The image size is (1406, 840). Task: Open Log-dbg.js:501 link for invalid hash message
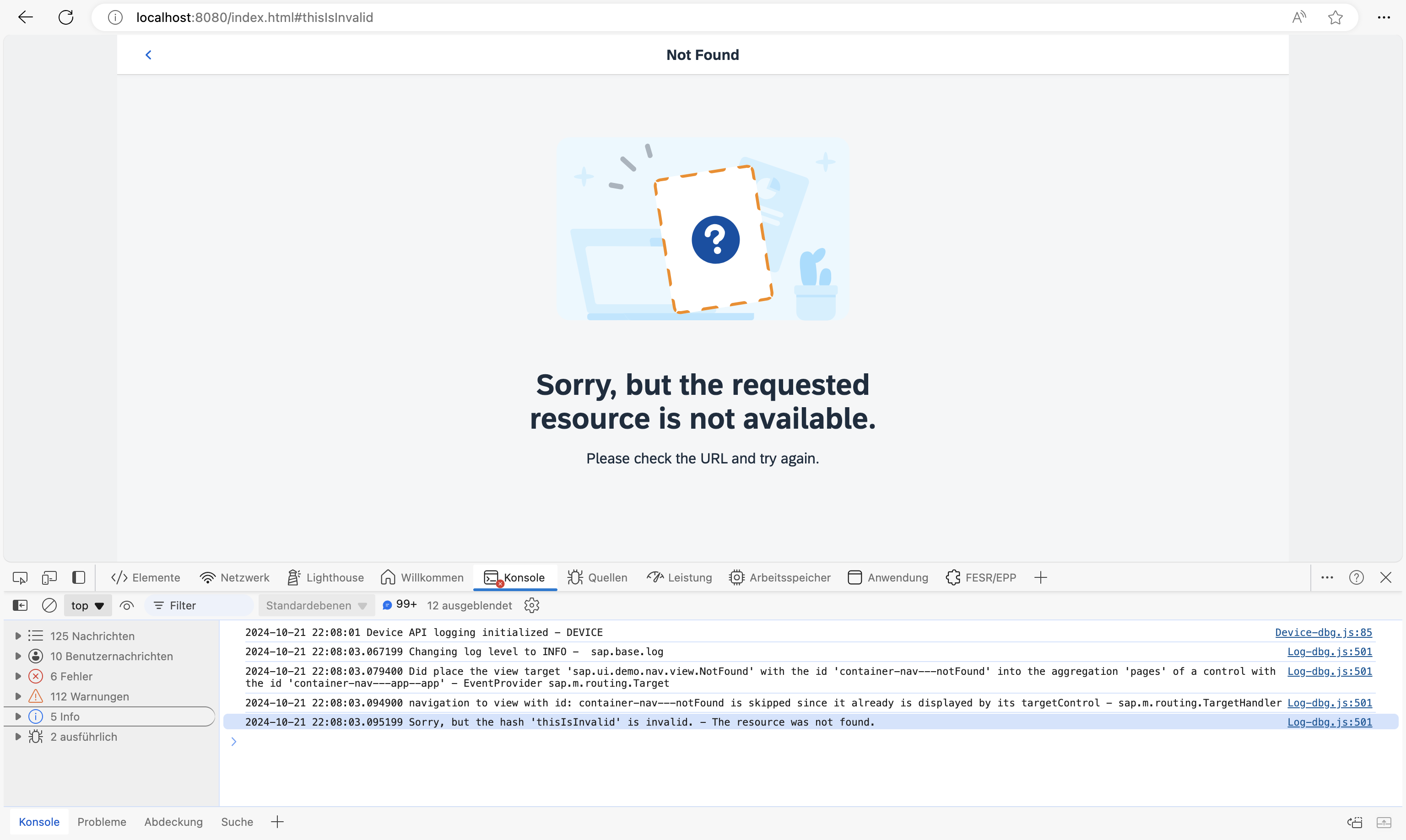click(1330, 722)
